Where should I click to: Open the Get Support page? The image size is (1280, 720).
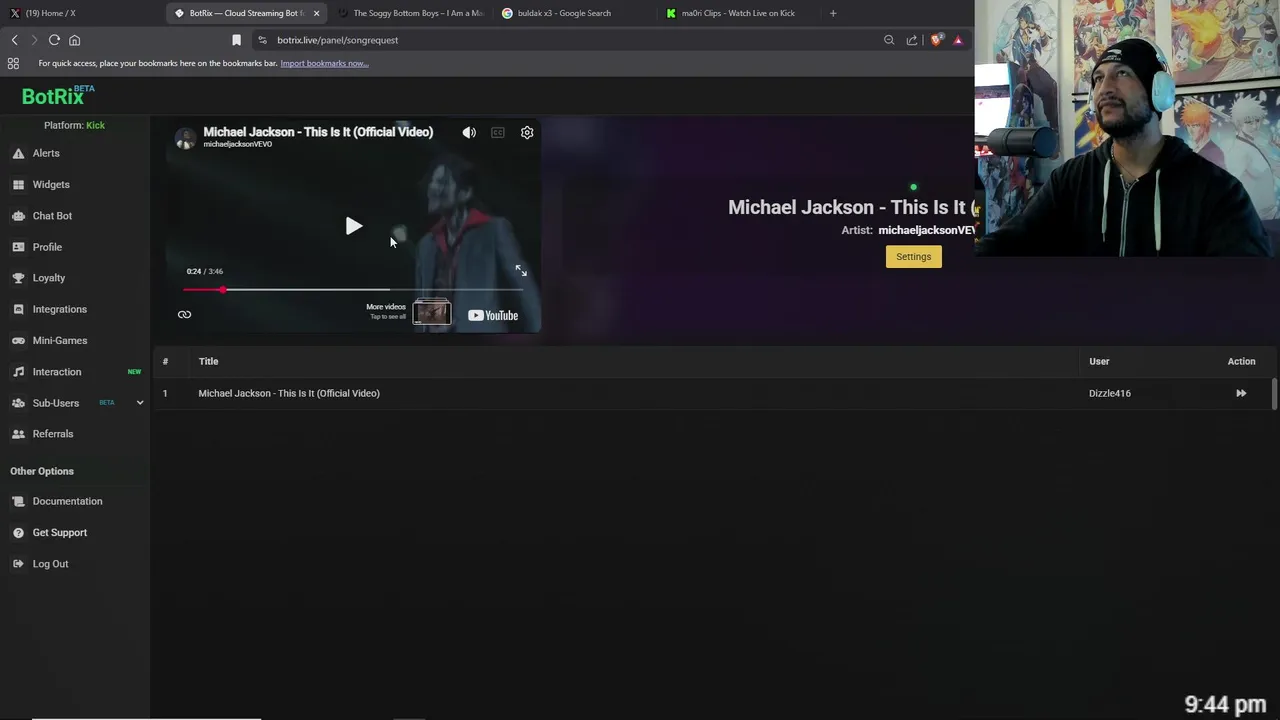pos(59,532)
